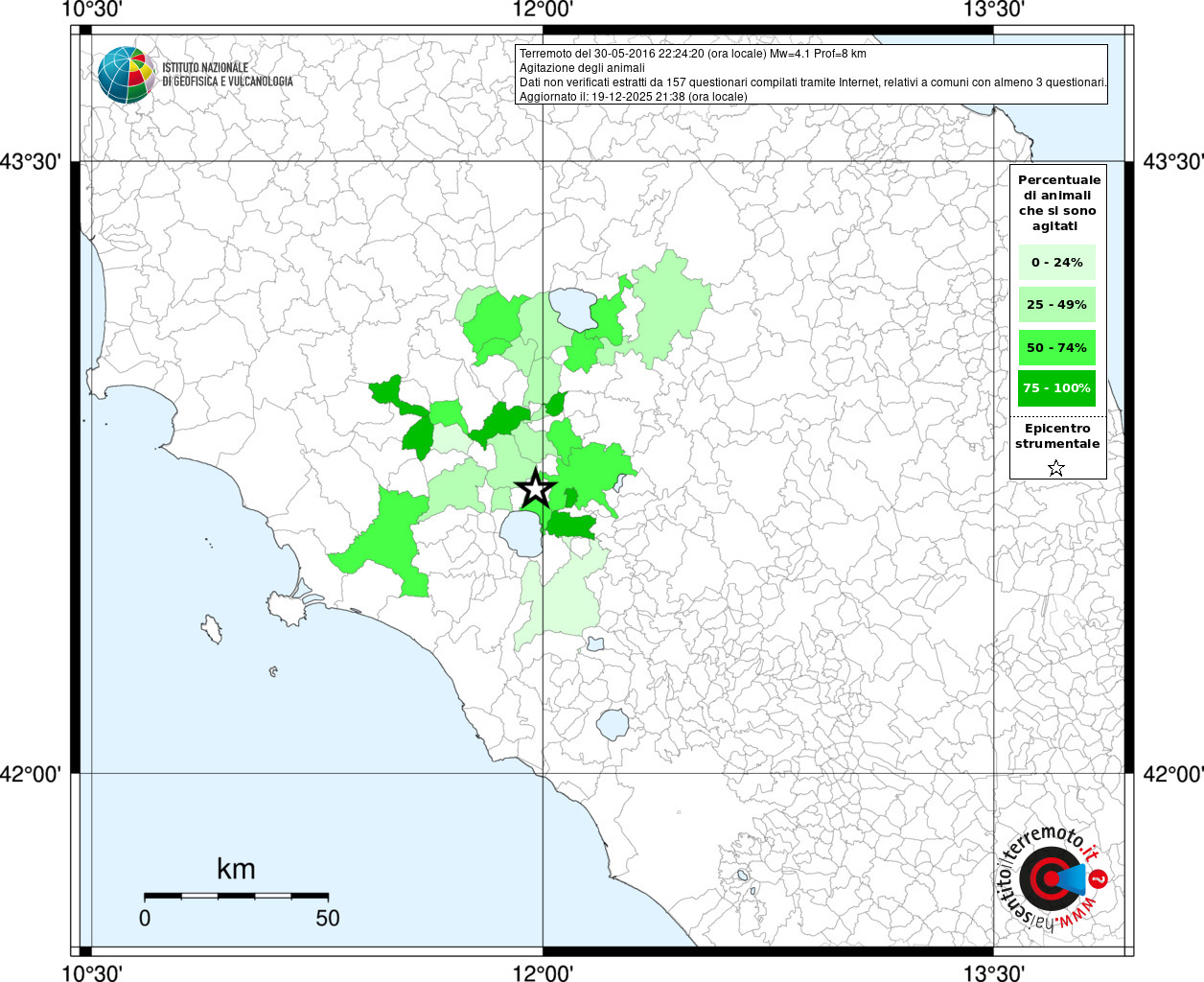Click the 50 label under scale bar
The height and width of the screenshot is (982, 1204).
tap(328, 918)
